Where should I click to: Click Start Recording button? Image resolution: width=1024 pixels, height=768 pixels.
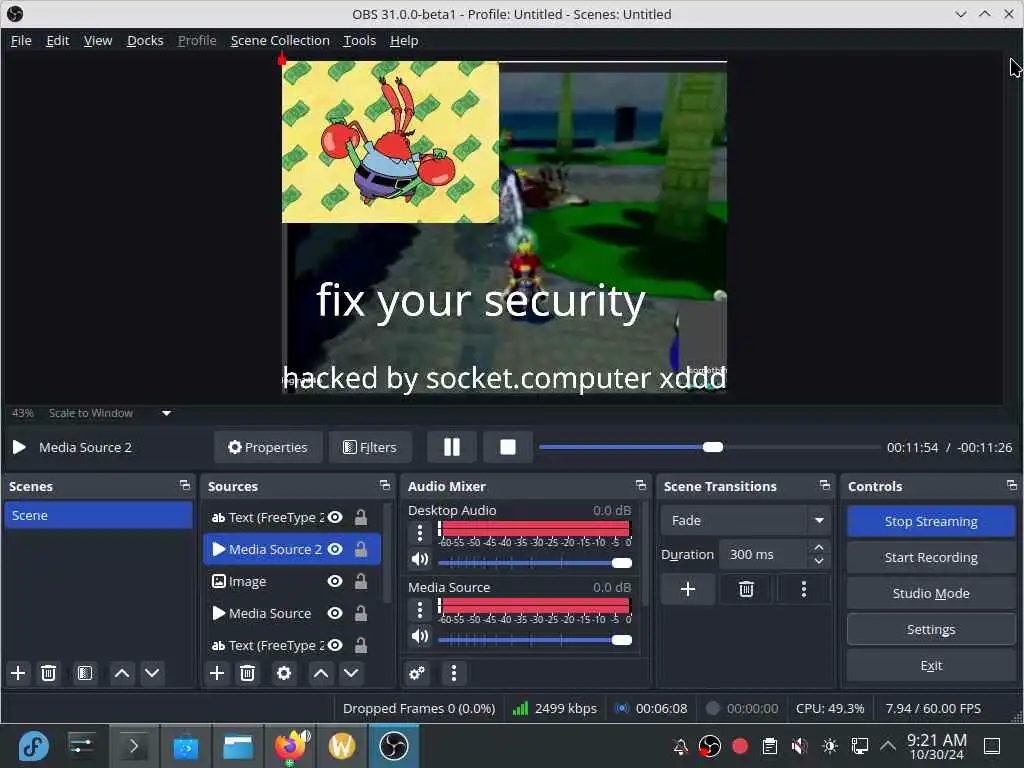click(x=931, y=557)
